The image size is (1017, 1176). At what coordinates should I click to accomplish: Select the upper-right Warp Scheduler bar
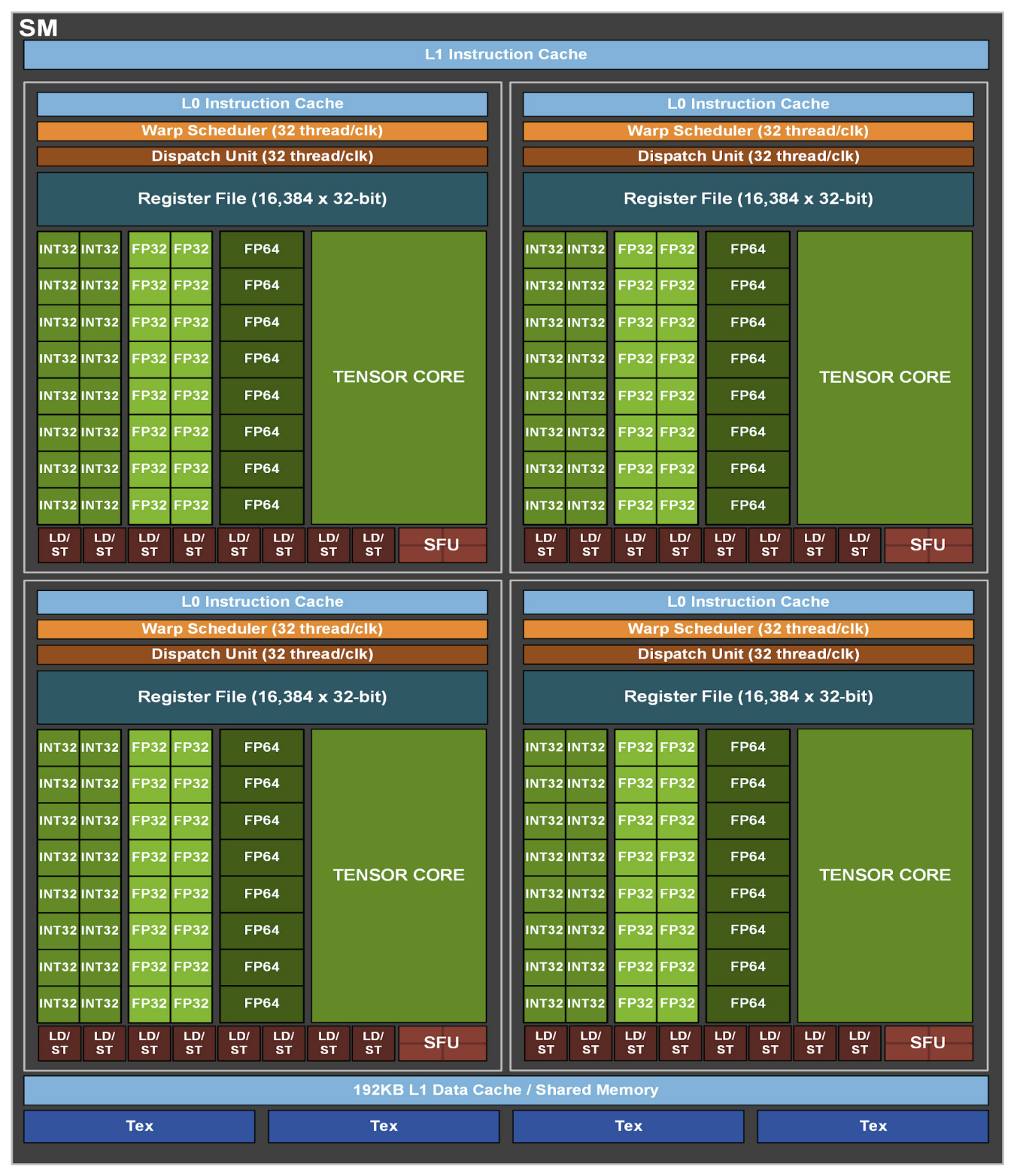[x=748, y=131]
